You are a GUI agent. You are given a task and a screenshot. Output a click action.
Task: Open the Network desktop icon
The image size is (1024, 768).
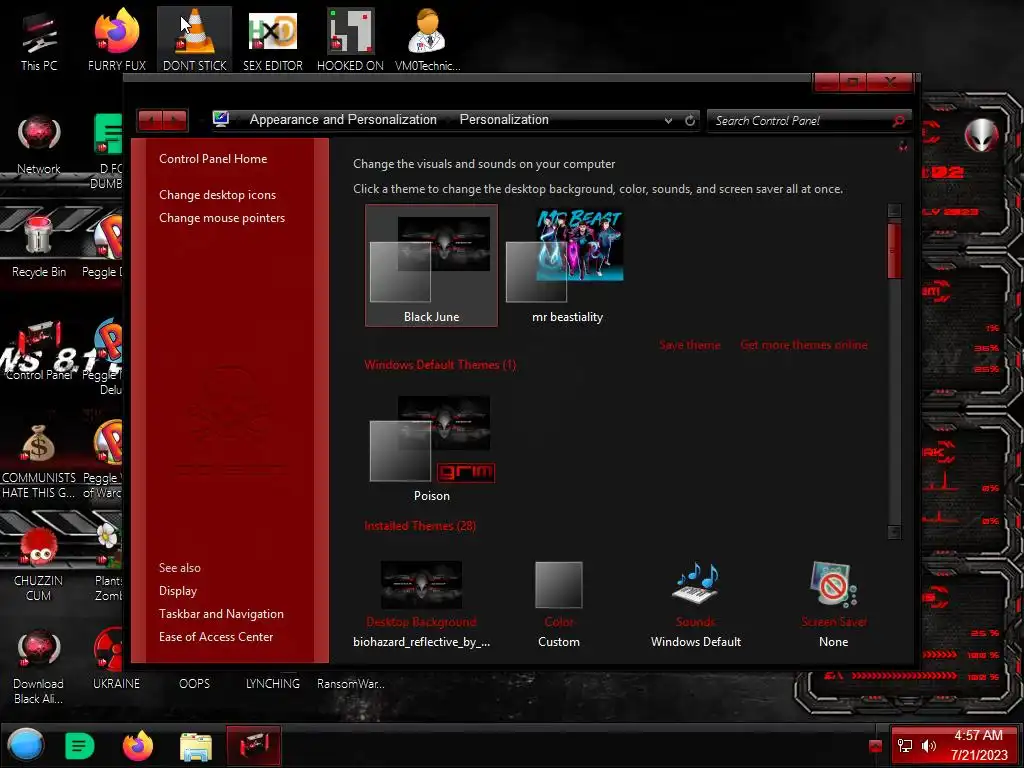39,145
